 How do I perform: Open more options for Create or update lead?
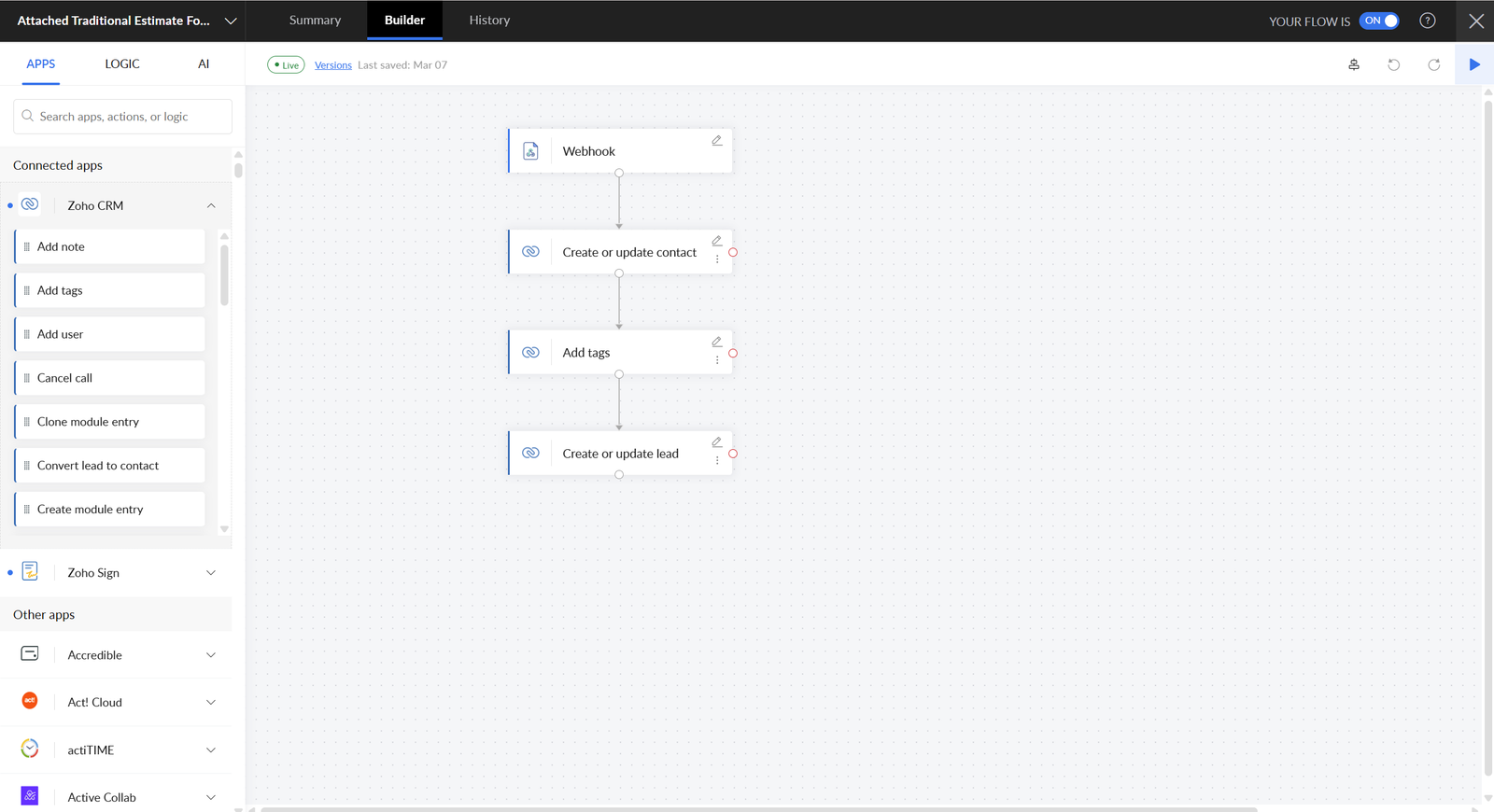(717, 461)
